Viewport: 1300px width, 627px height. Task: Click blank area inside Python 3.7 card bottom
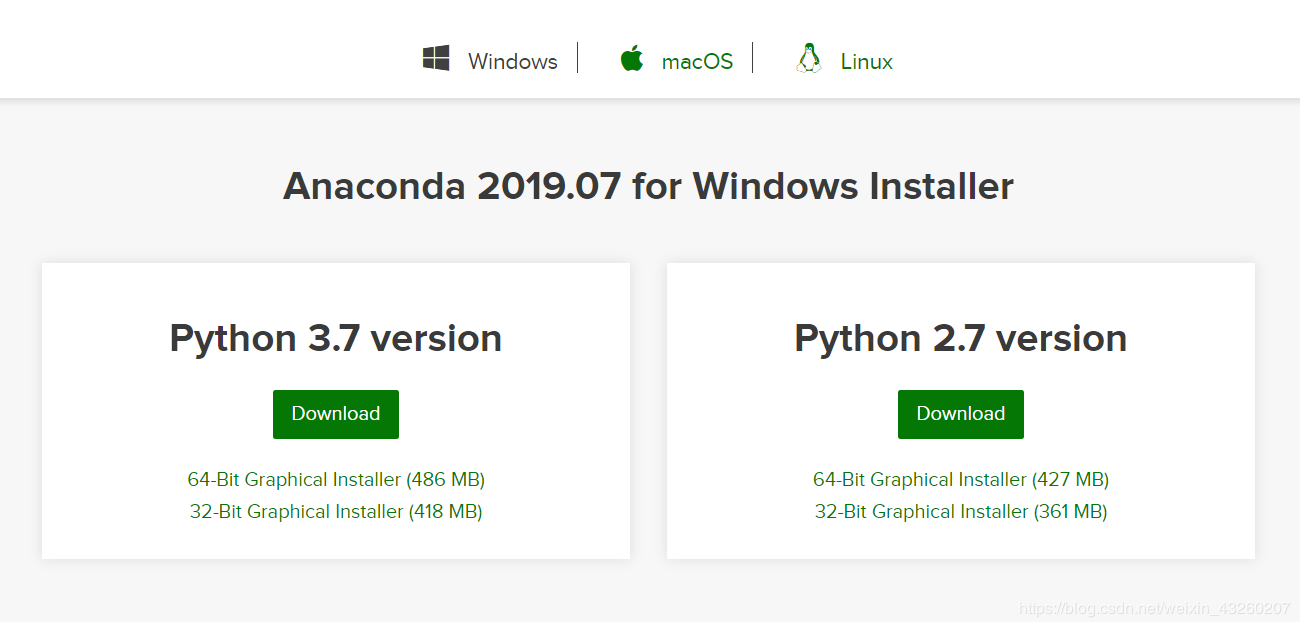click(x=336, y=542)
